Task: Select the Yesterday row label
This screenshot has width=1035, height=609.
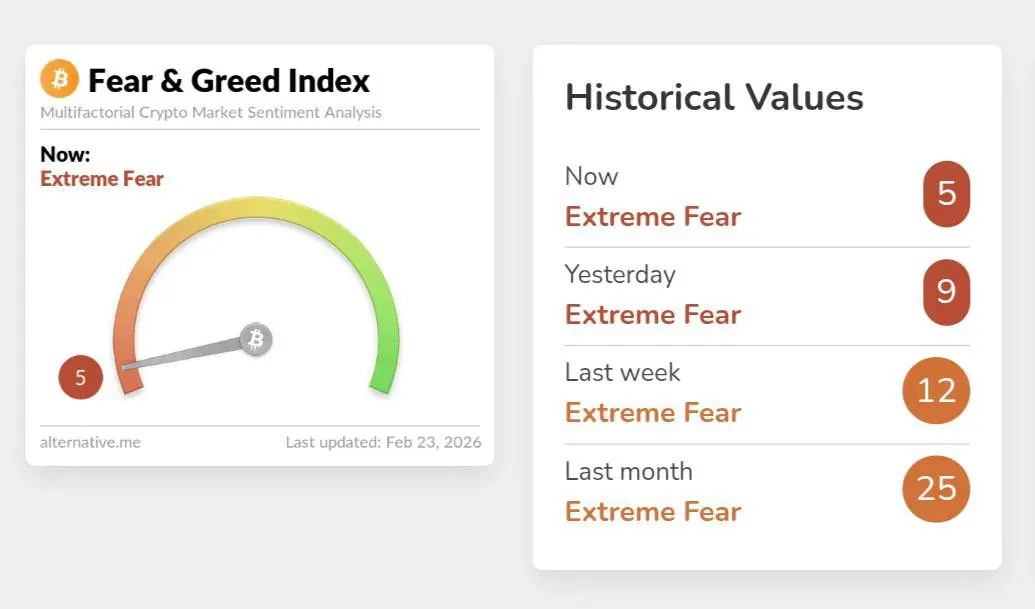Action: (x=620, y=274)
